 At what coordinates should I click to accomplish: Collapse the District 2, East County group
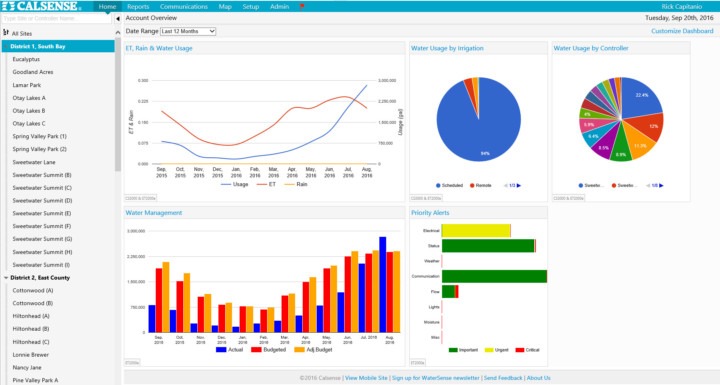[x=6, y=278]
